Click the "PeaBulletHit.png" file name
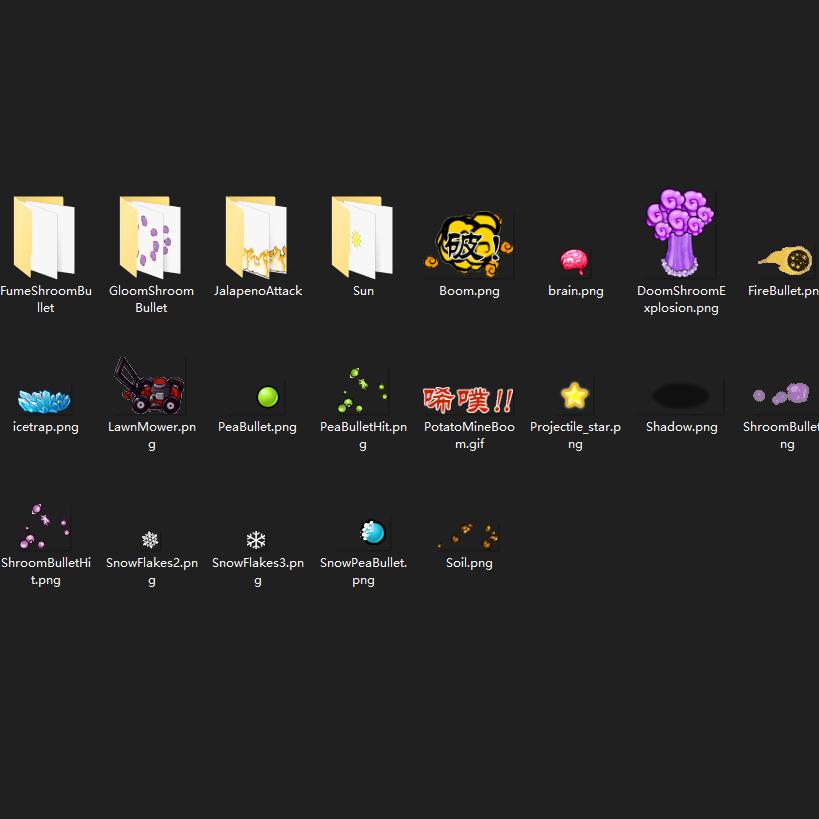Screen dimensions: 819x819 363,435
